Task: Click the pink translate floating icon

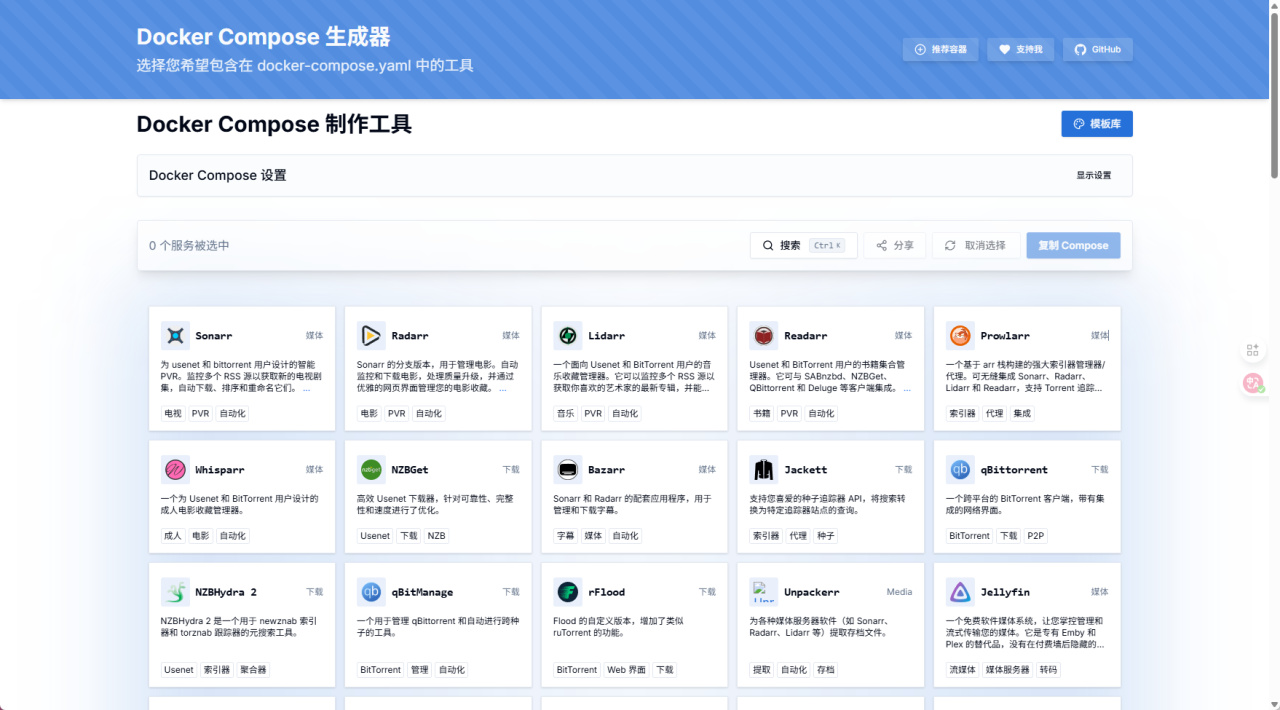Action: point(1252,382)
